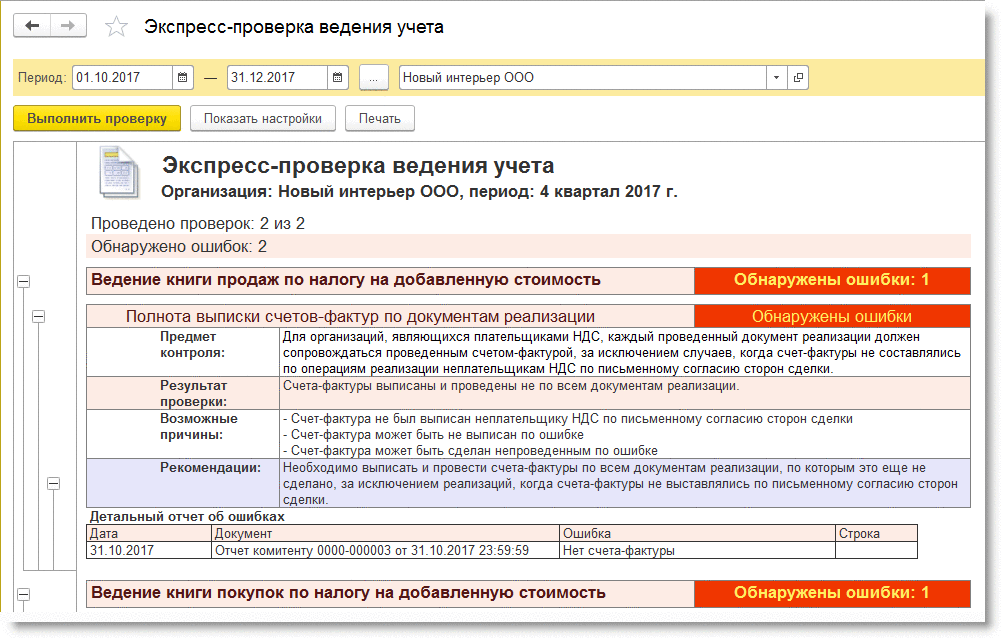Viewport: 1001px width, 638px height.
Task: Click the back navigation arrow
Action: click(x=32, y=26)
